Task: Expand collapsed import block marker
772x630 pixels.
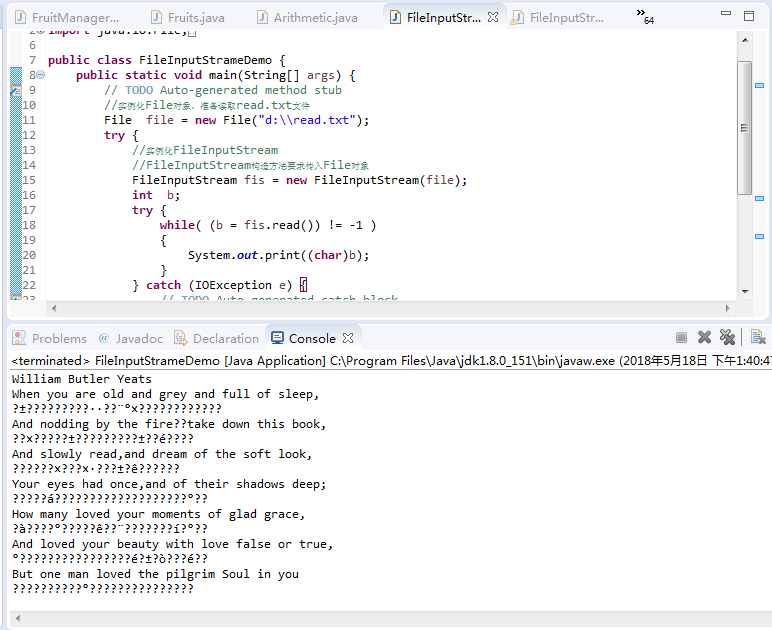Action: pyautogui.click(x=41, y=32)
